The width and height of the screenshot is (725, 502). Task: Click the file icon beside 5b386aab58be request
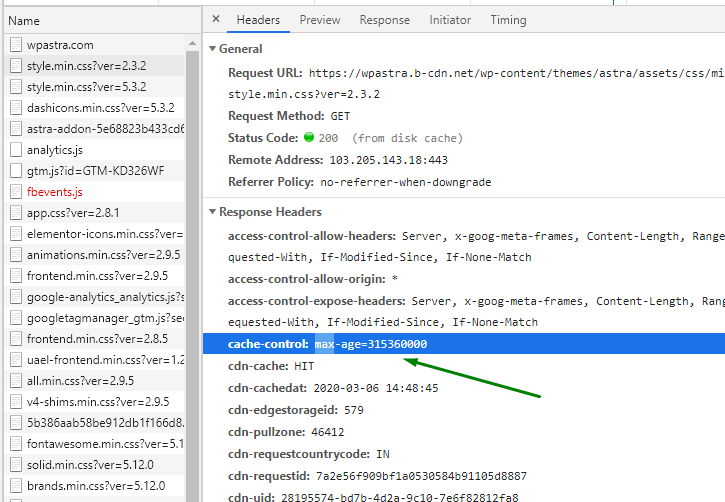(x=16, y=423)
